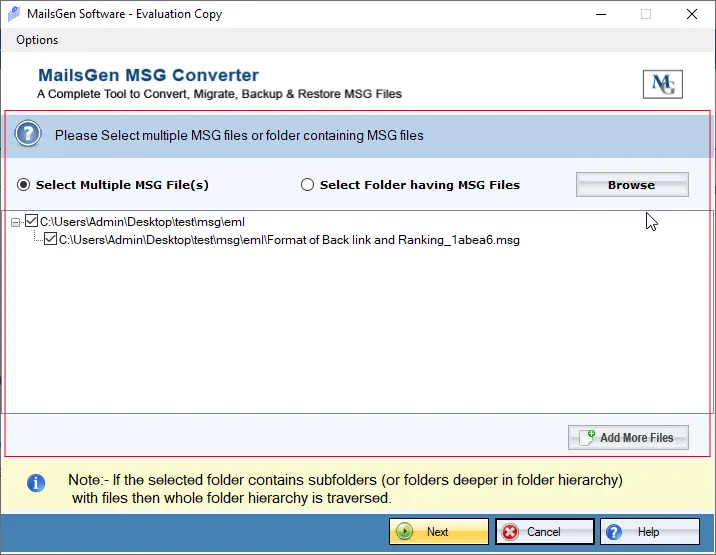This screenshot has height=555, width=716.
Task: Click the Cancel button
Action: pyautogui.click(x=545, y=532)
